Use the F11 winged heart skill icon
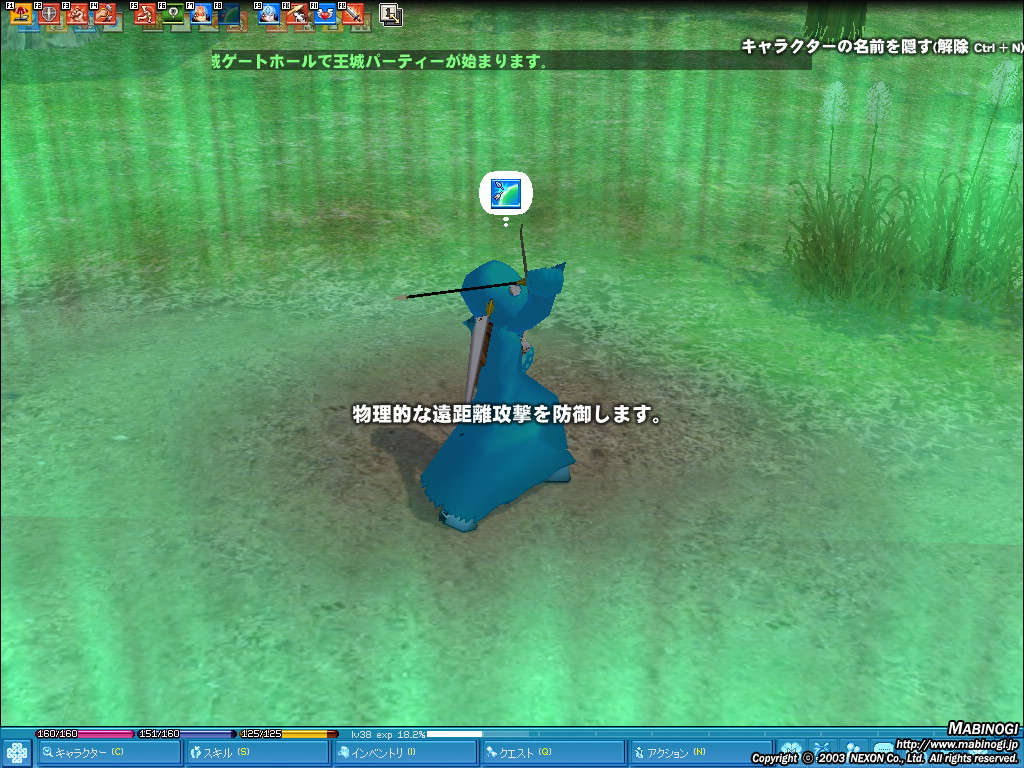 click(x=325, y=15)
